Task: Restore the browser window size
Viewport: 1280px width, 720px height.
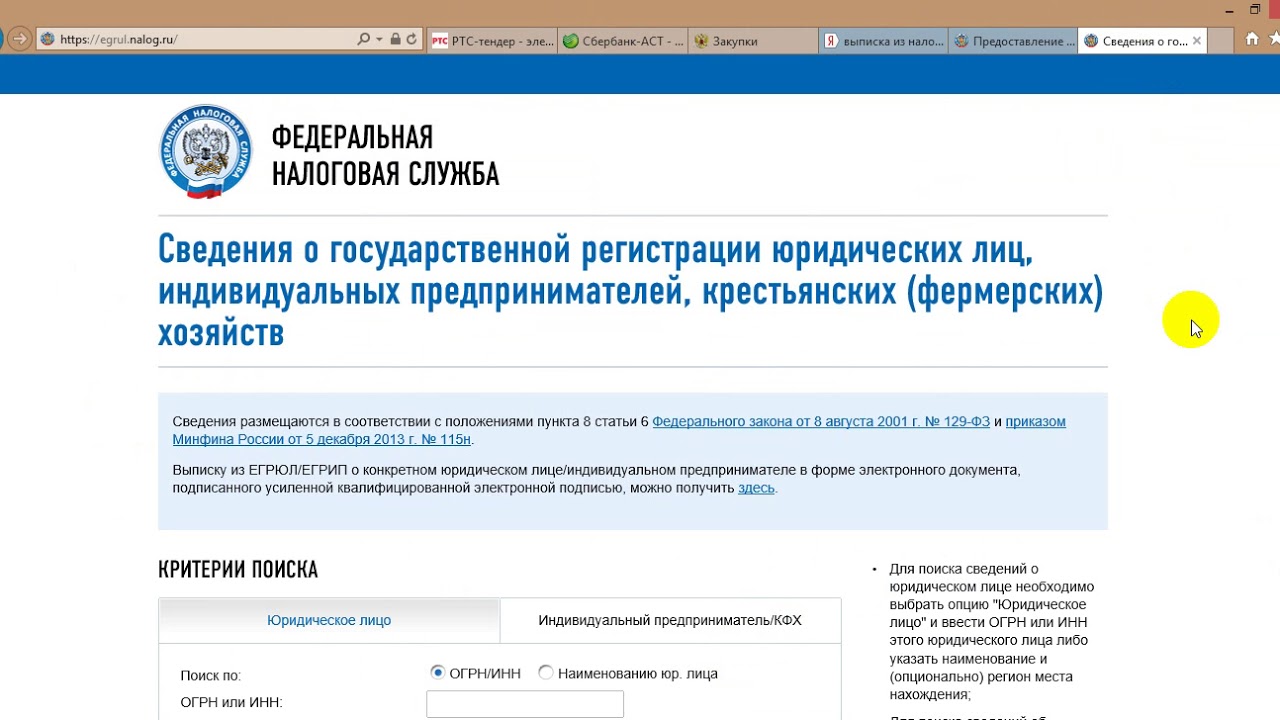Action: (x=1255, y=10)
